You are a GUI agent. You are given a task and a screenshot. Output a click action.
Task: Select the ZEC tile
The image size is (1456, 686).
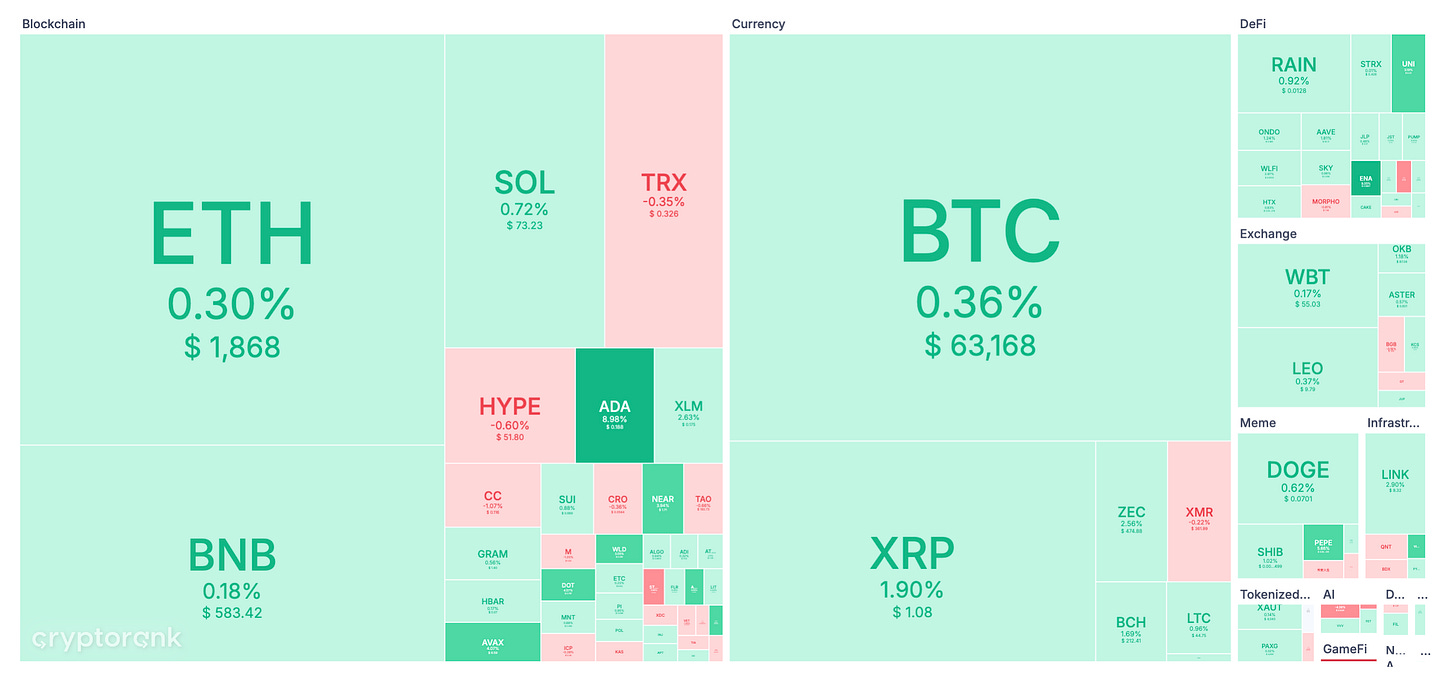pos(1131,511)
